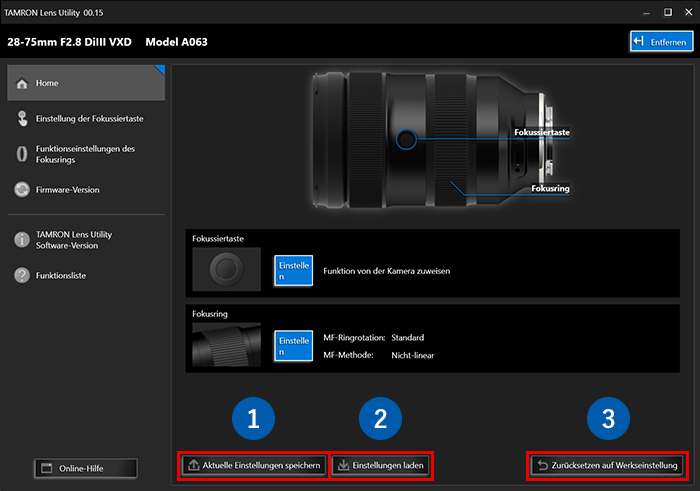The width and height of the screenshot is (700, 491).
Task: Click the MF-Ringrotation 'Standard' value
Action: [x=408, y=337]
